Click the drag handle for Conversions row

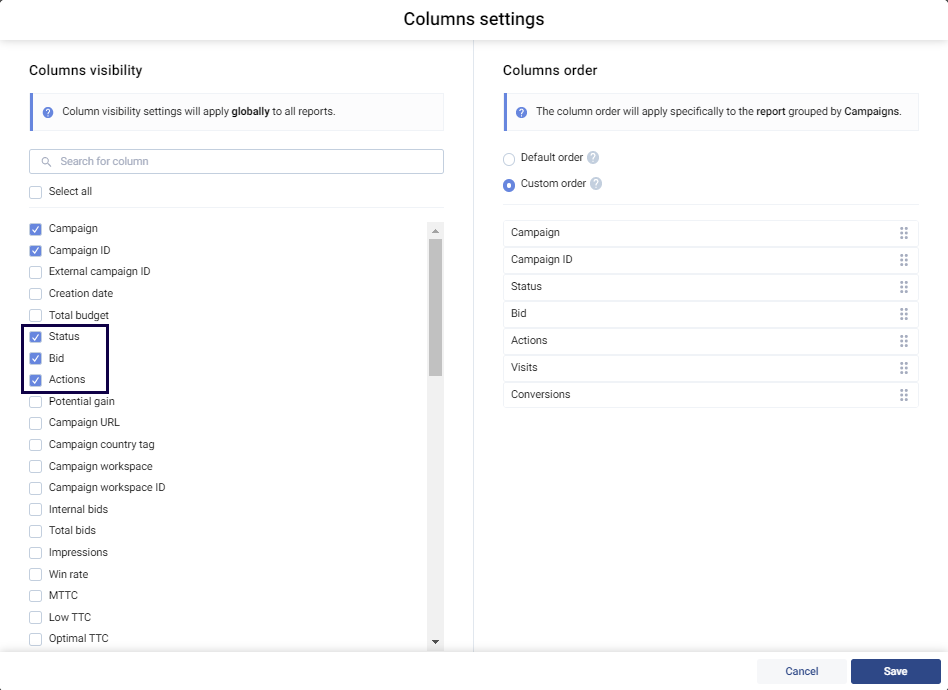pos(903,395)
